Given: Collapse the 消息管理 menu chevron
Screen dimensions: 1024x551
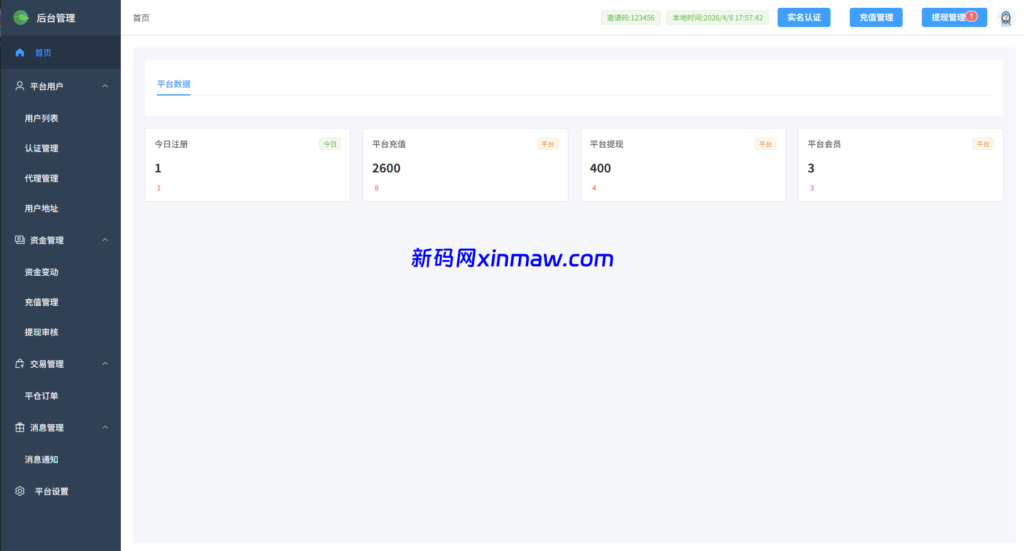Looking at the screenshot, I should click(105, 428).
